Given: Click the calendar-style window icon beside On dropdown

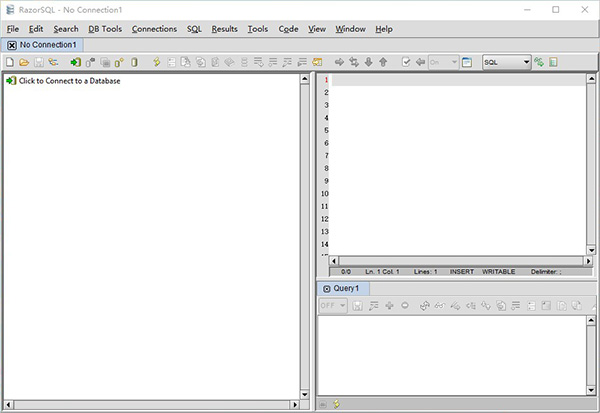Looking at the screenshot, I should [x=467, y=62].
